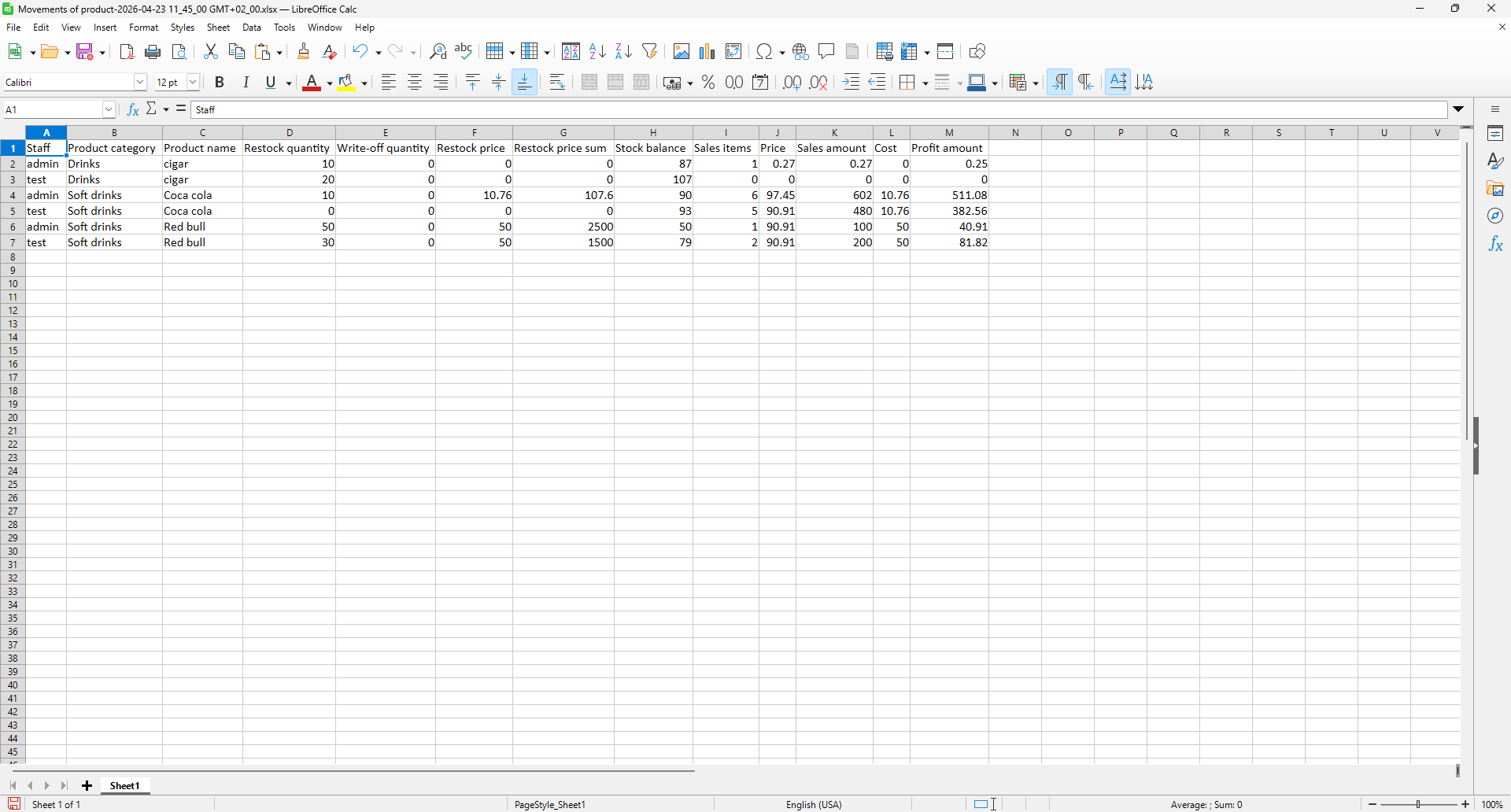Toggle Italic text formatting
This screenshot has height=812, width=1511.
[x=246, y=83]
